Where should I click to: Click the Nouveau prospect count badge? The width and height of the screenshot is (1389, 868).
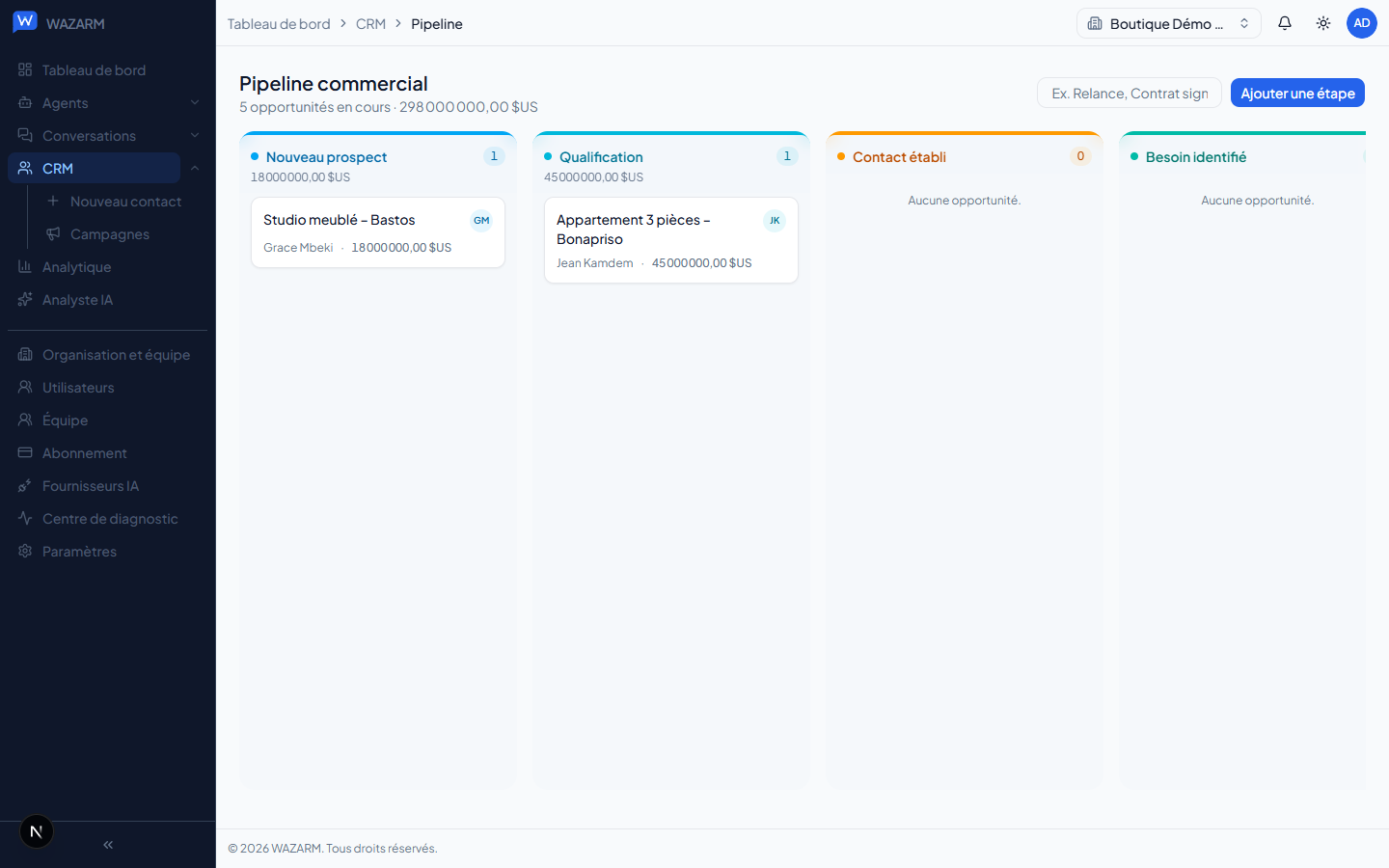click(x=494, y=156)
